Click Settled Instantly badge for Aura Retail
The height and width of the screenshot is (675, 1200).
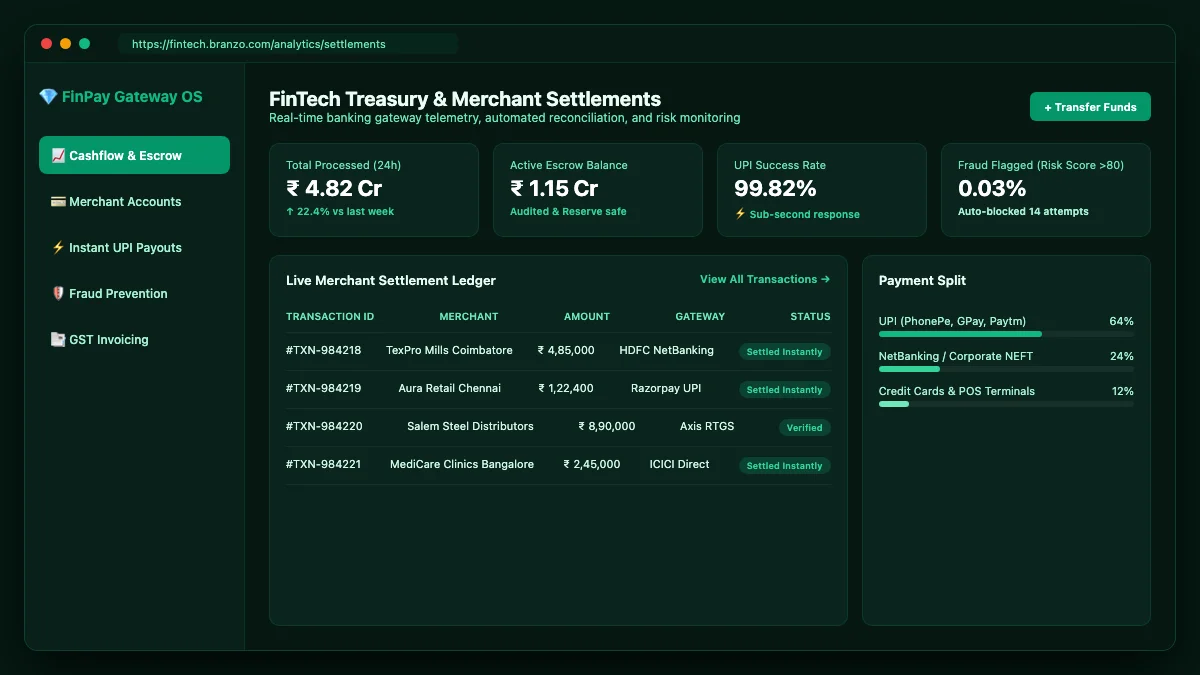785,390
